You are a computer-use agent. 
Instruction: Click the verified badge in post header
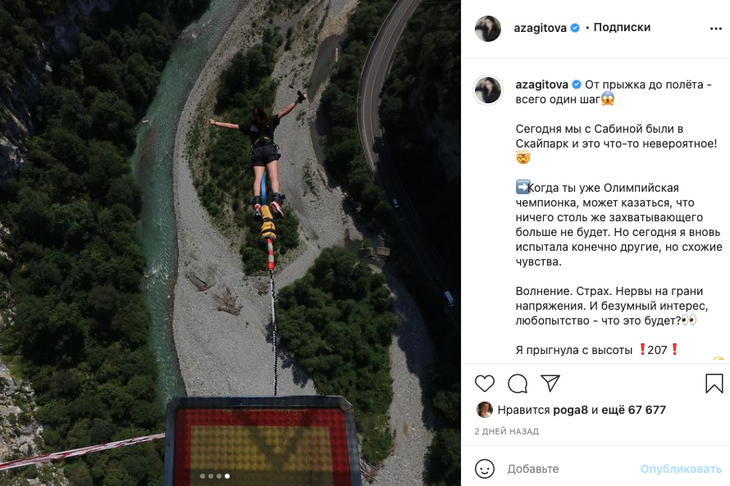(575, 28)
